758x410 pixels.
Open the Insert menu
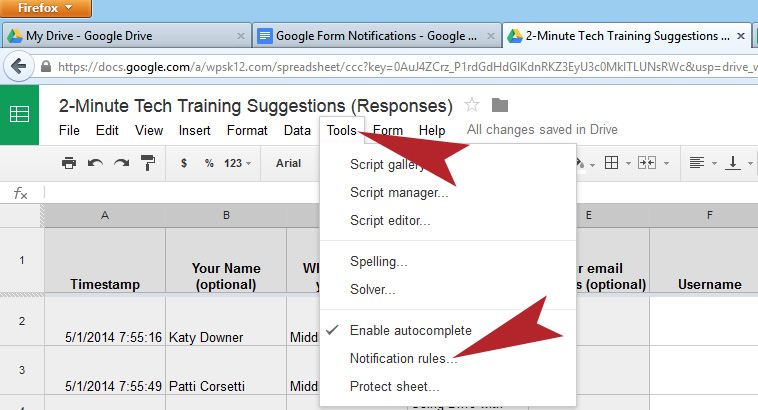(194, 131)
